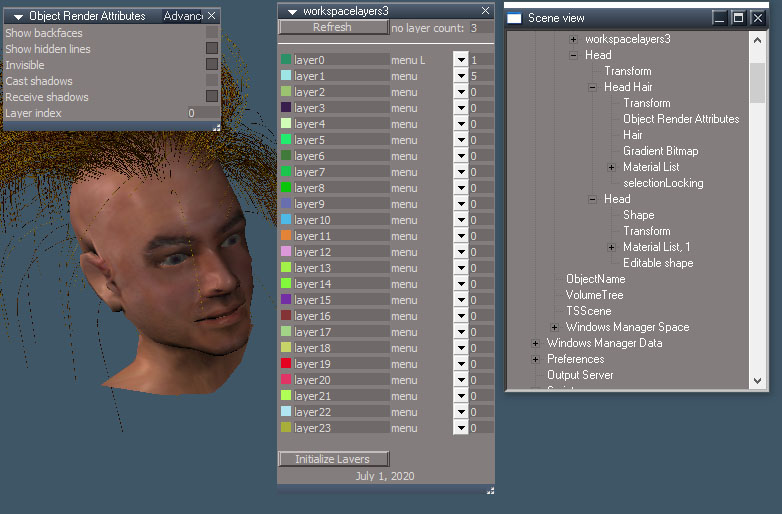Select the layer16 name field

tap(341, 316)
